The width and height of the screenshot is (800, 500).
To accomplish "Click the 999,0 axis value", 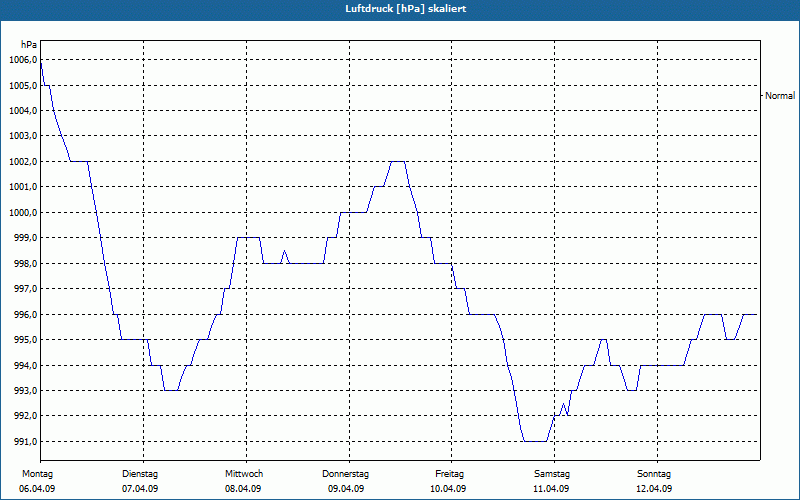I will click(25, 238).
